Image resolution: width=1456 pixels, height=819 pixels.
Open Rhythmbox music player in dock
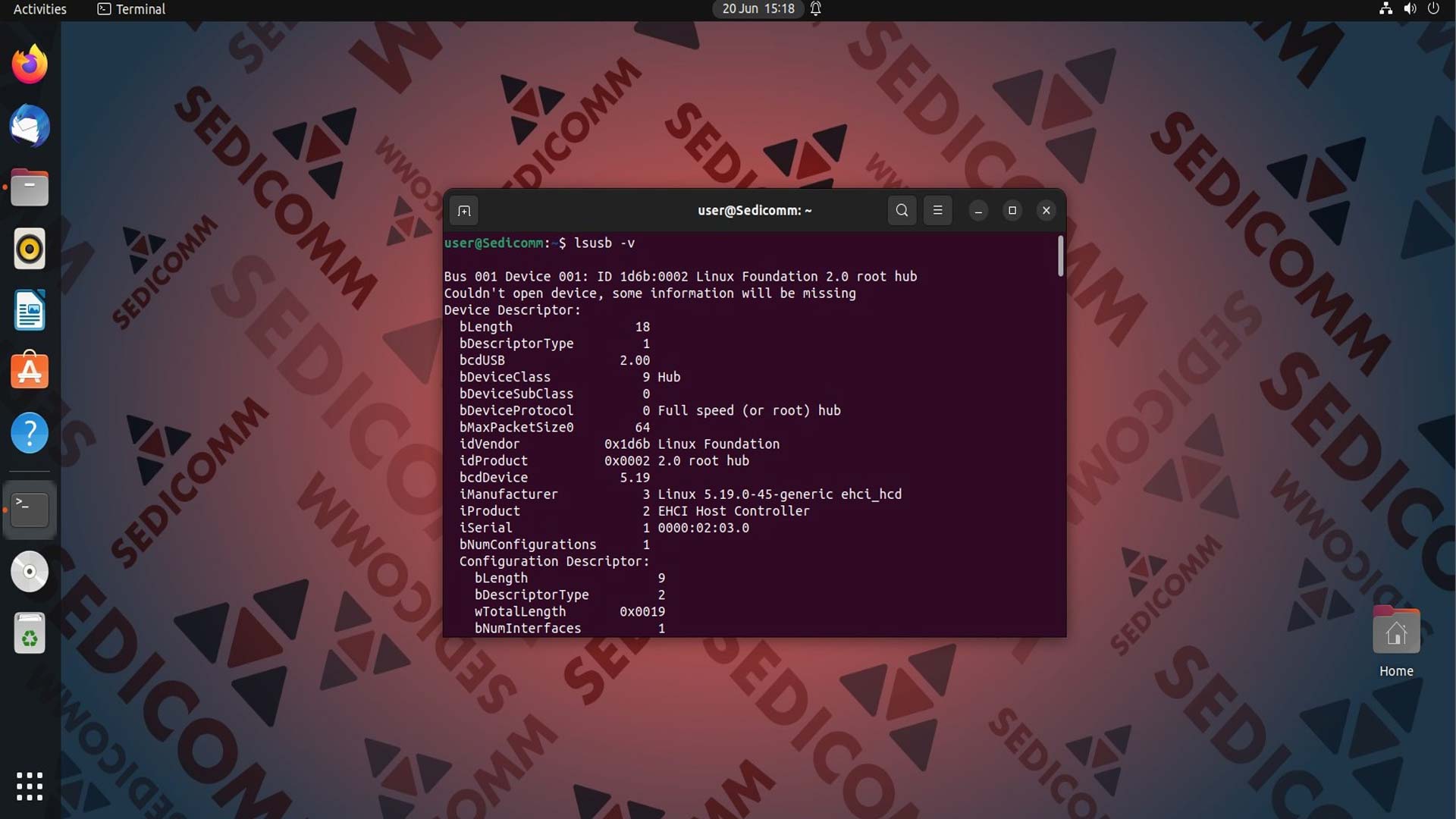tap(30, 249)
